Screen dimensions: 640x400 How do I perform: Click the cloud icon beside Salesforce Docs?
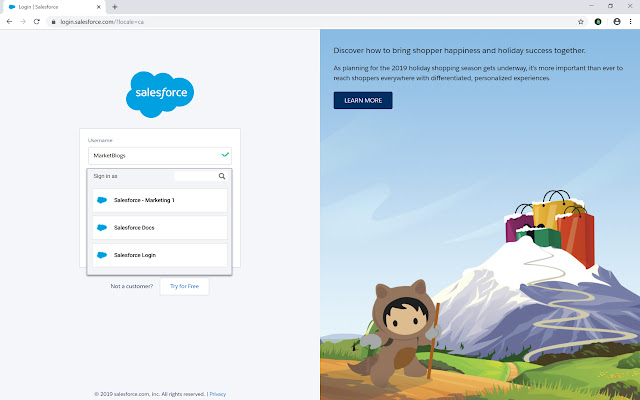pos(102,227)
